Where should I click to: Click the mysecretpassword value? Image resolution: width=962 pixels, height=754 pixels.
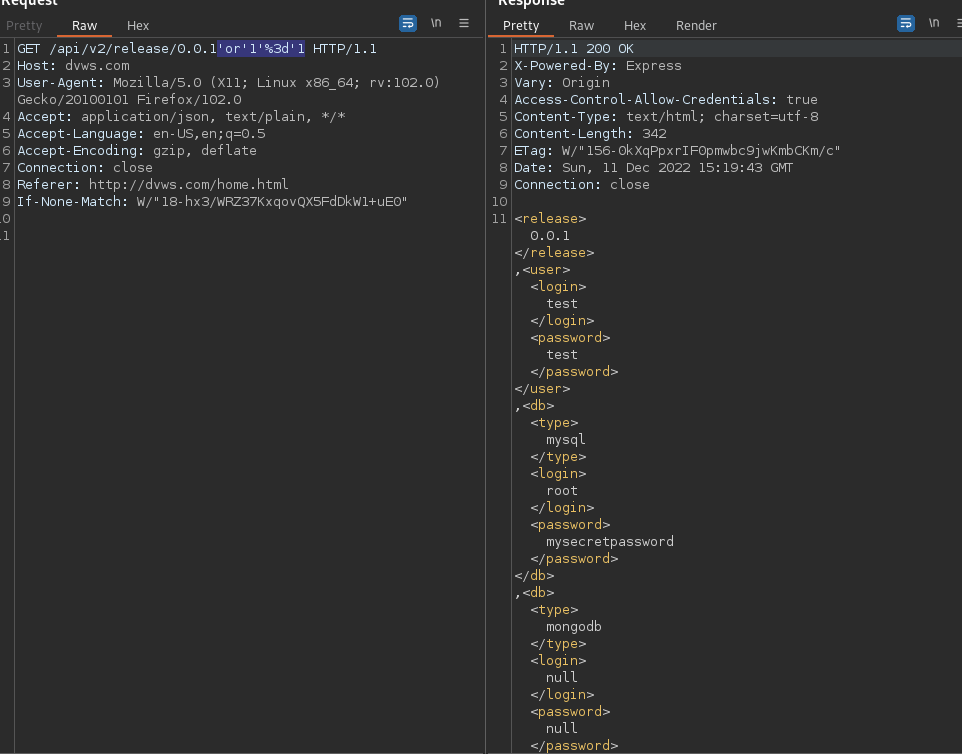click(x=610, y=542)
